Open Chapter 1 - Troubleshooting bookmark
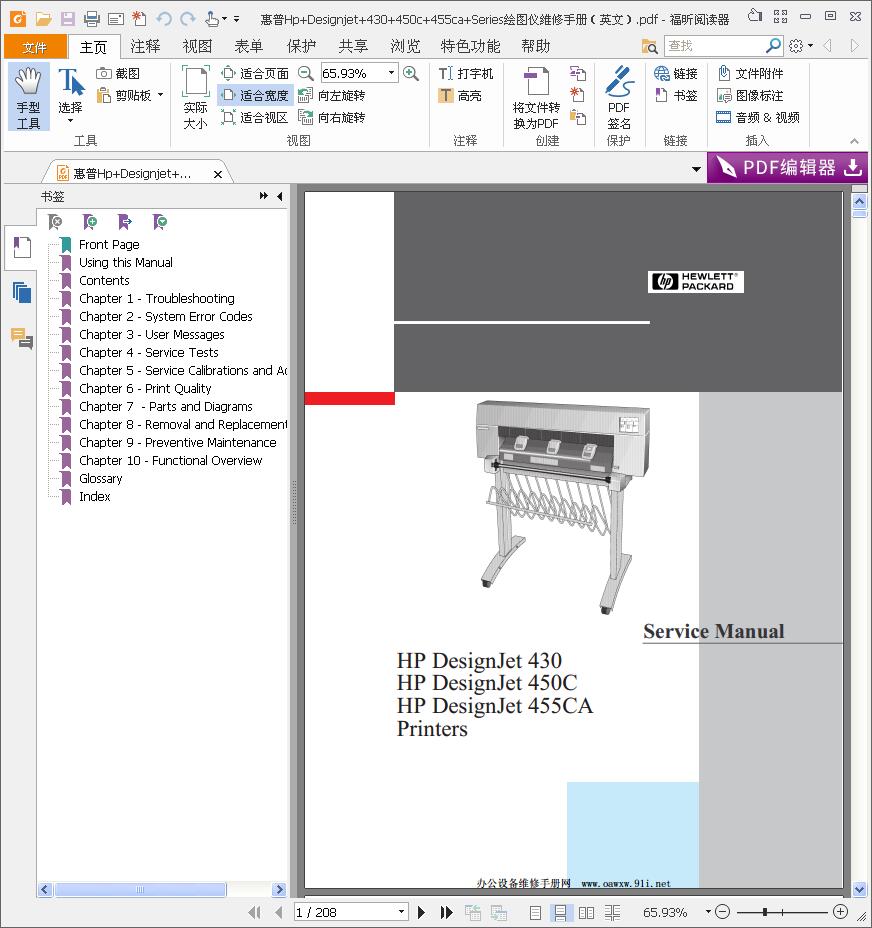The height and width of the screenshot is (928, 872). (x=156, y=298)
